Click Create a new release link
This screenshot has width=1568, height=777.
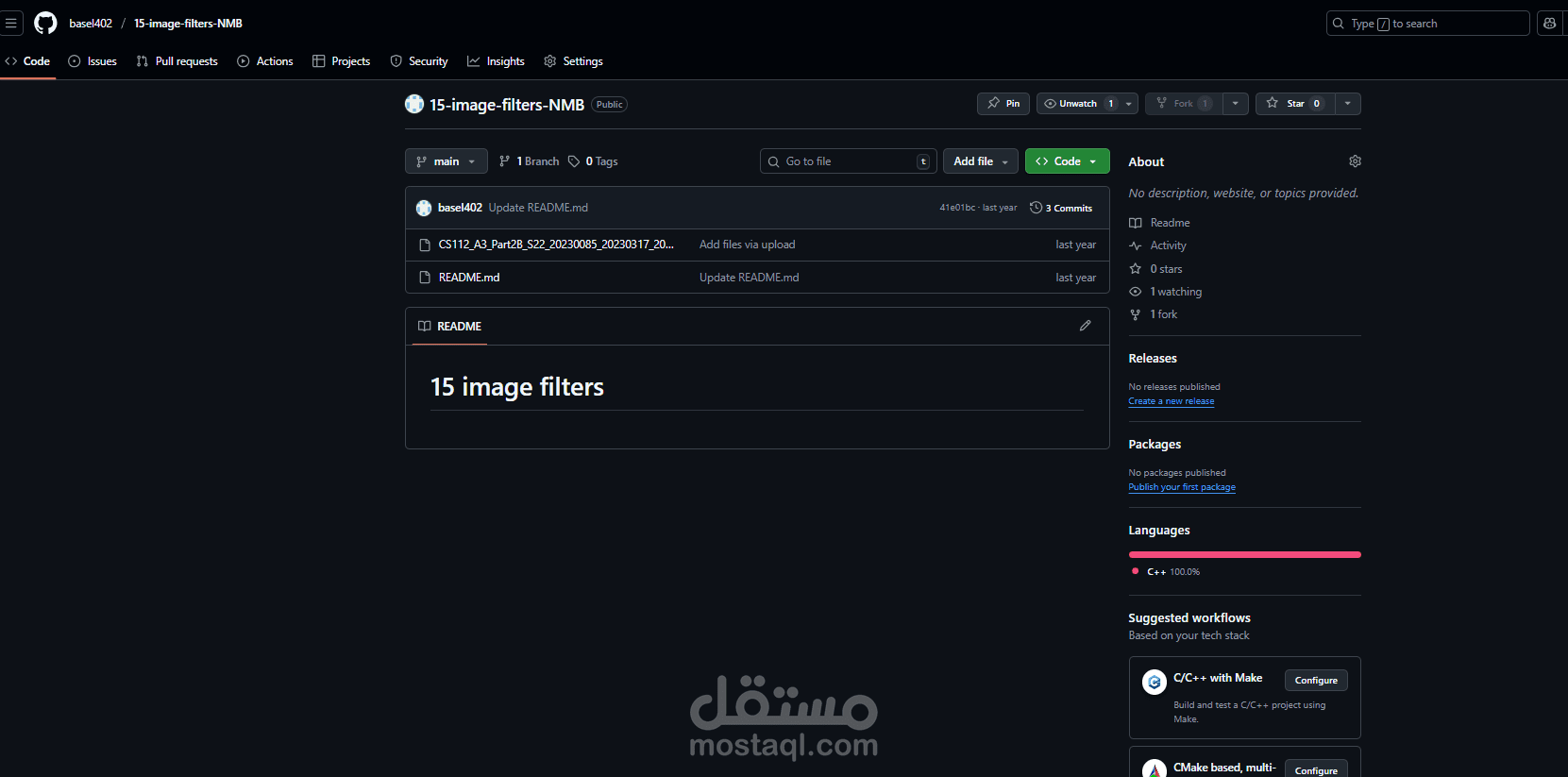[1172, 401]
